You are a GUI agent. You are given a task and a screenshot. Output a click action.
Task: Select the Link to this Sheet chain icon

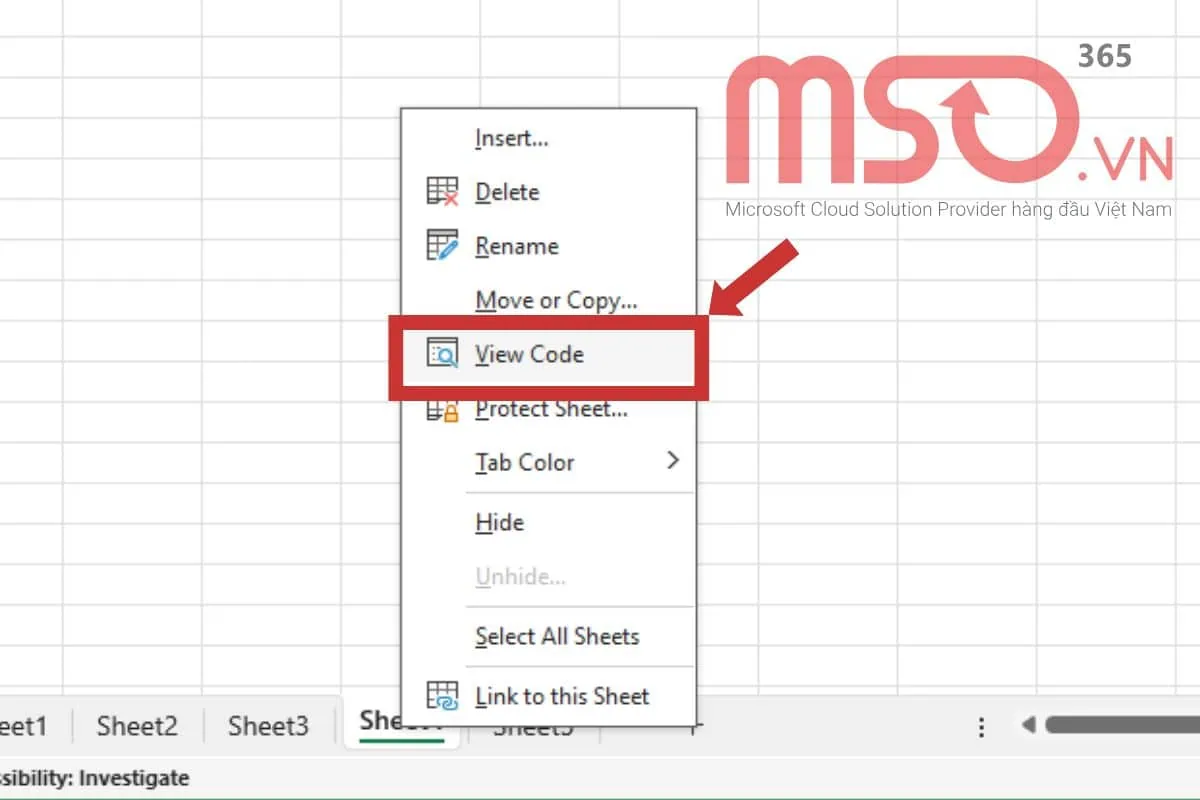(441, 696)
